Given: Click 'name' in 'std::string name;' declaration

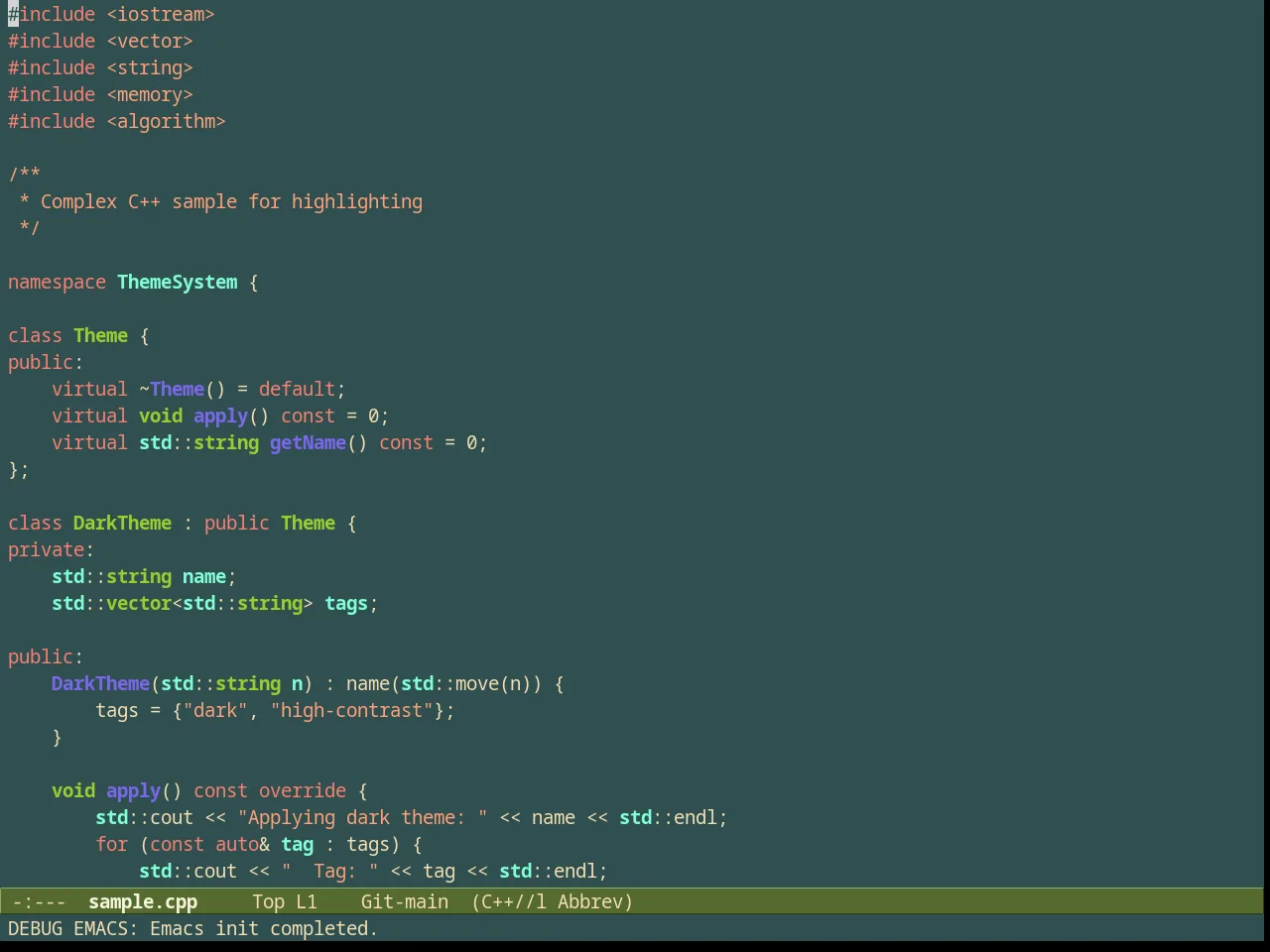Looking at the screenshot, I should (x=204, y=576).
